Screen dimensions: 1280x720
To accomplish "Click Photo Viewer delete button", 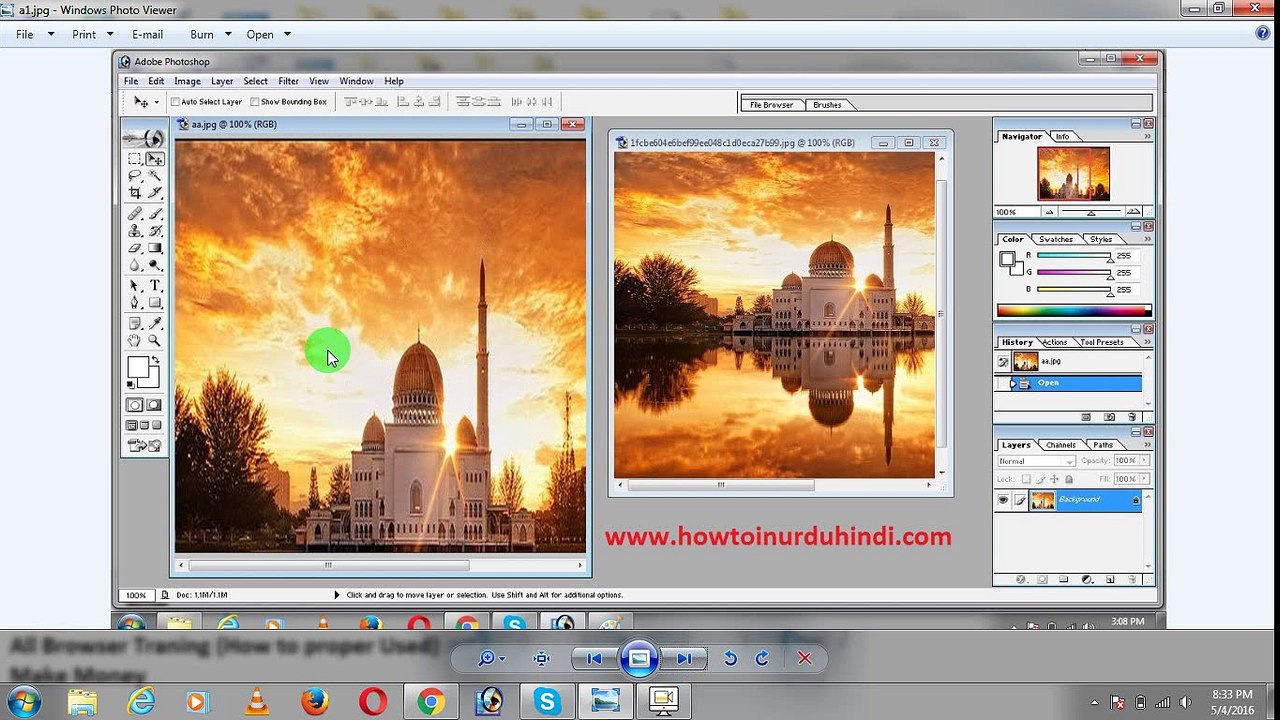I will 804,658.
